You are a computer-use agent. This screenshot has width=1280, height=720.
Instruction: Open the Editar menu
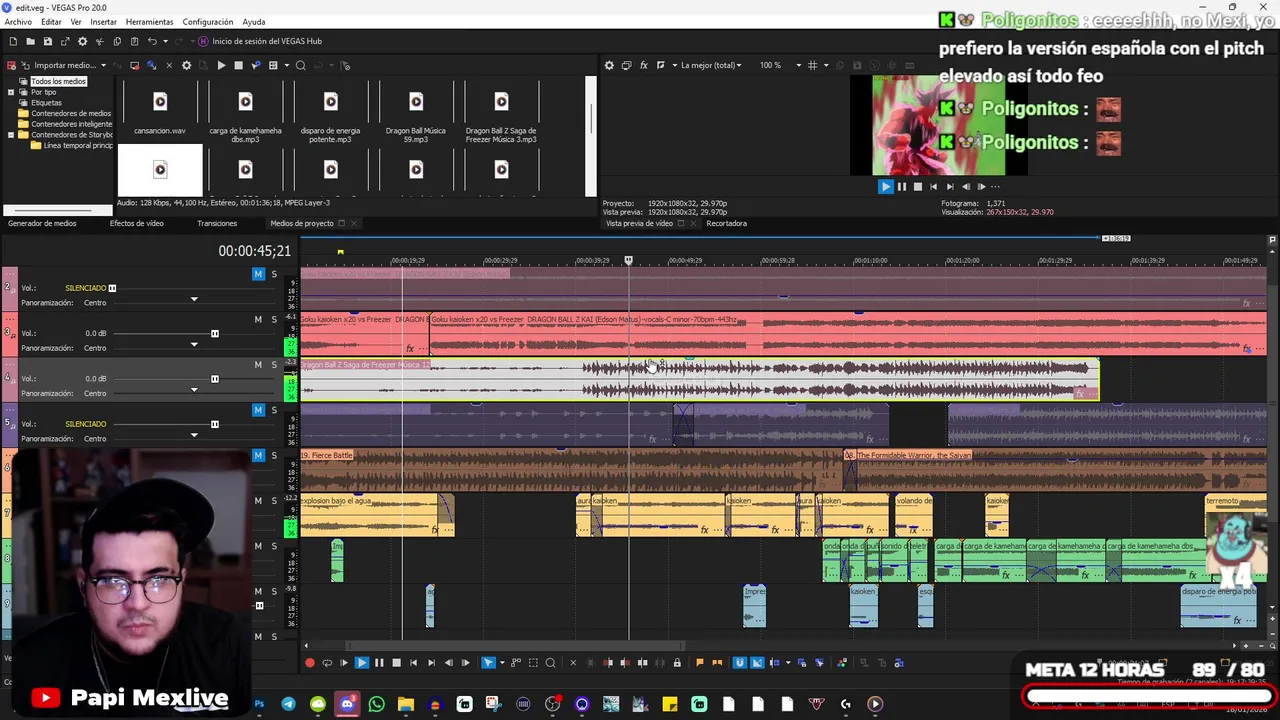point(51,21)
